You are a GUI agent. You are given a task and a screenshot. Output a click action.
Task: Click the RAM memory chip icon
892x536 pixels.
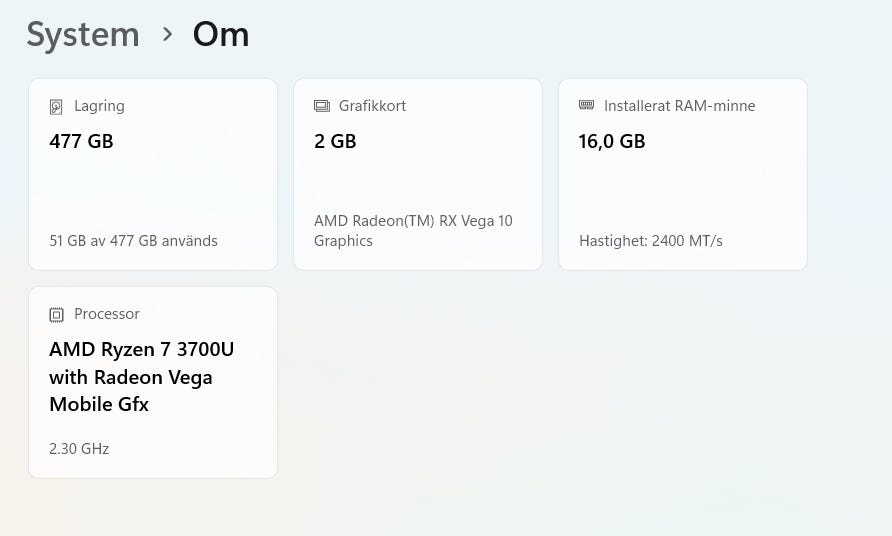pos(587,105)
